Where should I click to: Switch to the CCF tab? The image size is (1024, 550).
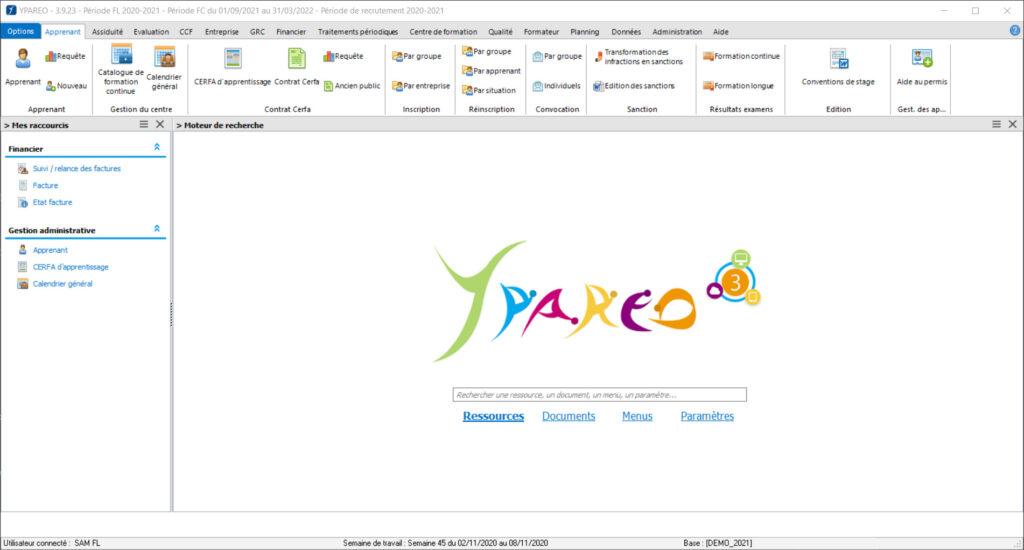point(186,31)
